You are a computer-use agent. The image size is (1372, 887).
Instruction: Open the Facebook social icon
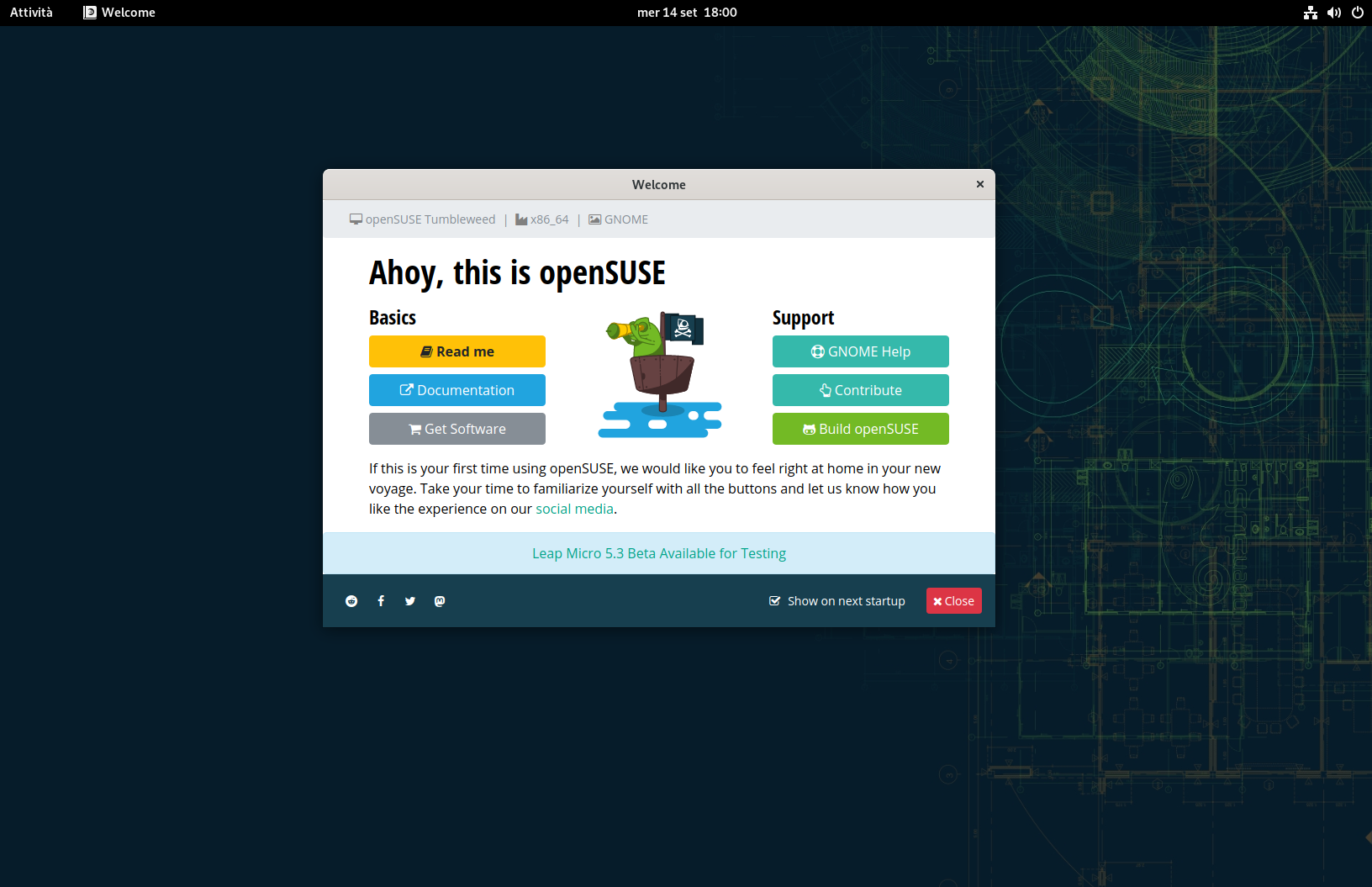coord(381,601)
